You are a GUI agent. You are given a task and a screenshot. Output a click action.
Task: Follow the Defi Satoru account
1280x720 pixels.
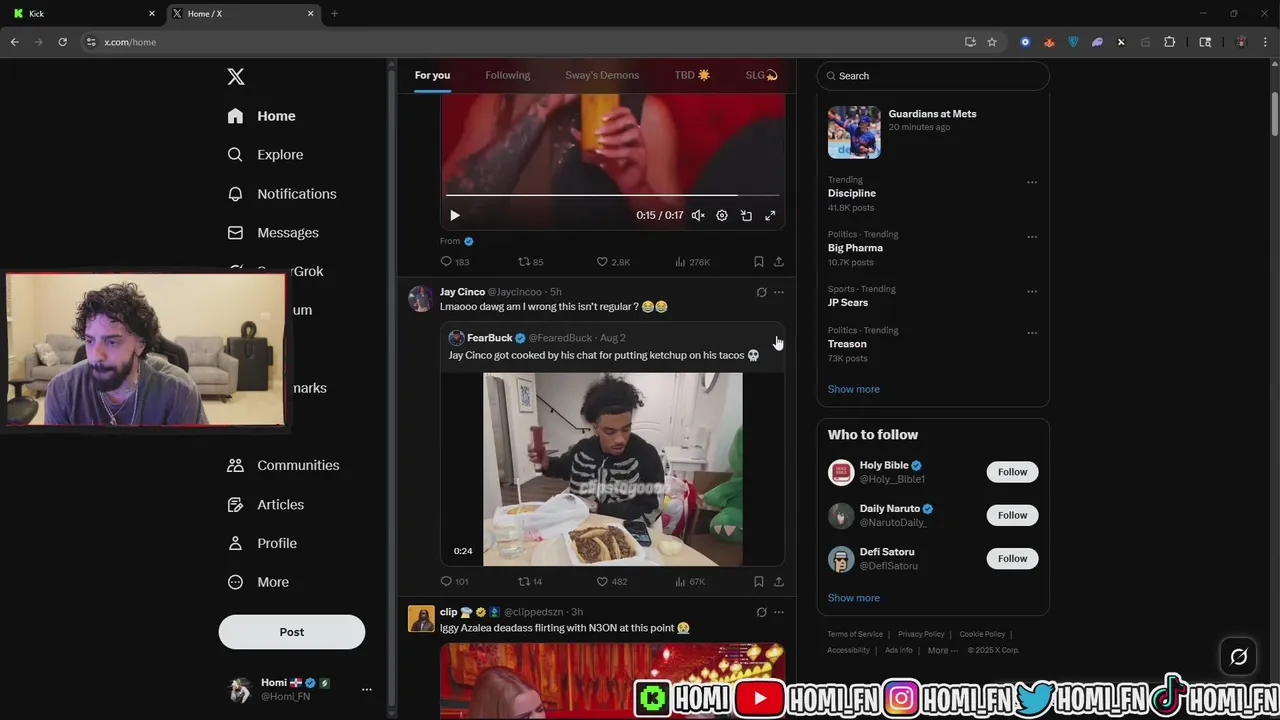[x=1012, y=558]
